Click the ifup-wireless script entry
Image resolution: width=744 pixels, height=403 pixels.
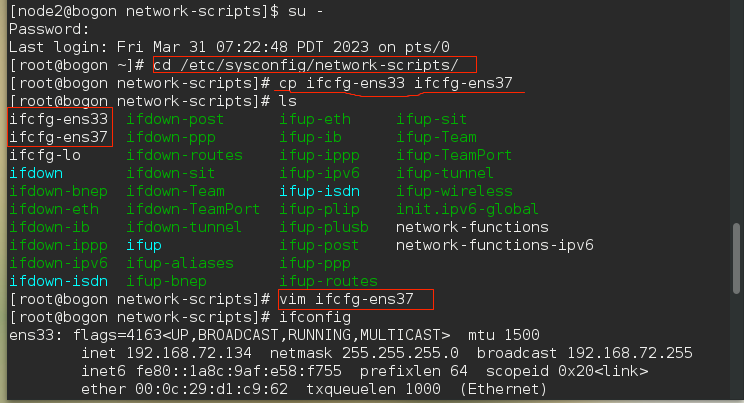tap(454, 191)
